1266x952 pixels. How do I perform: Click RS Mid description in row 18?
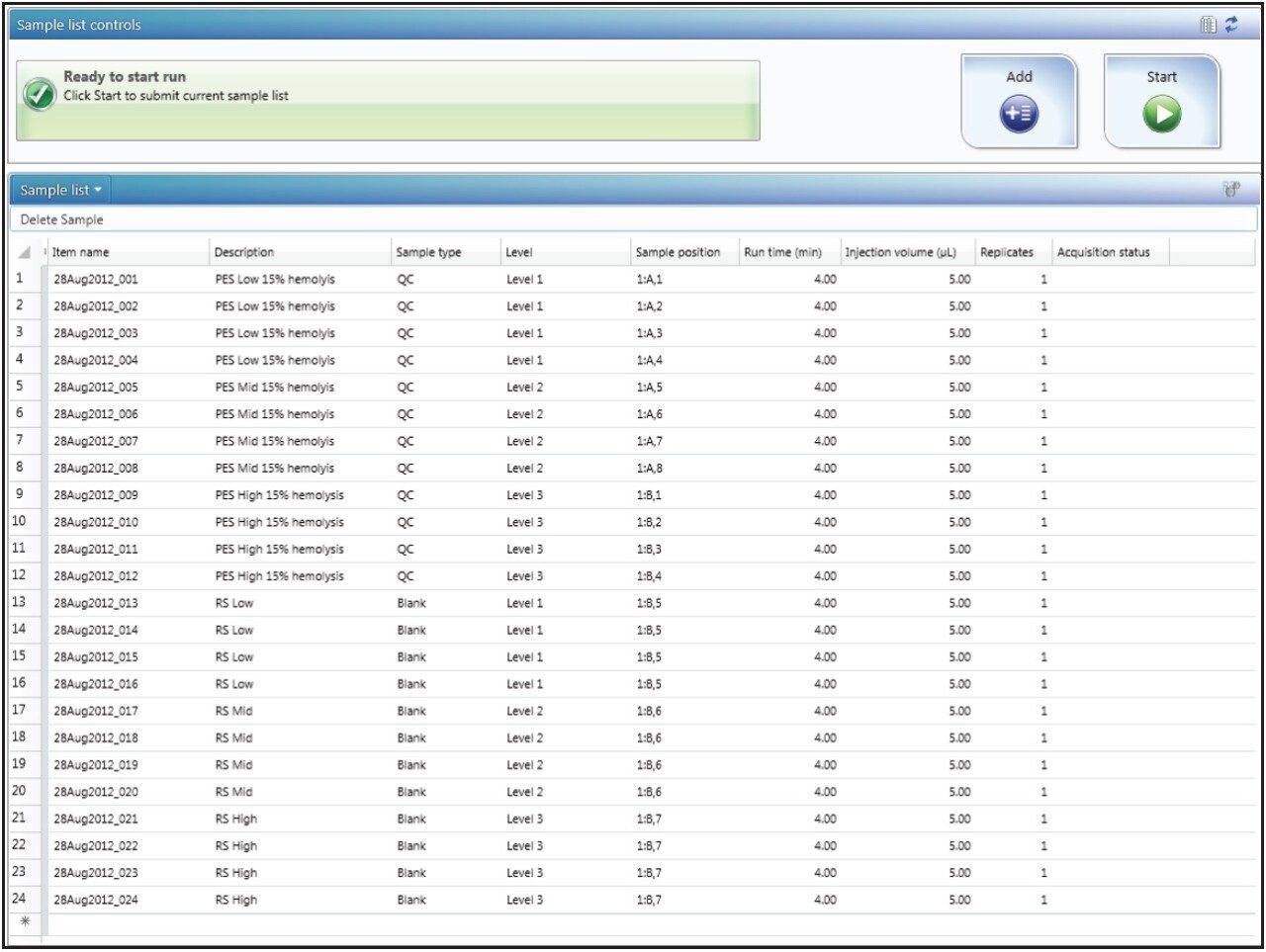[x=233, y=737]
